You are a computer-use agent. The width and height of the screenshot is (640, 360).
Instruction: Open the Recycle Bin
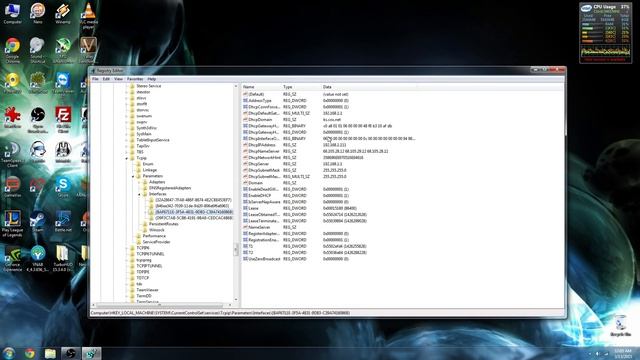pyautogui.click(x=620, y=326)
